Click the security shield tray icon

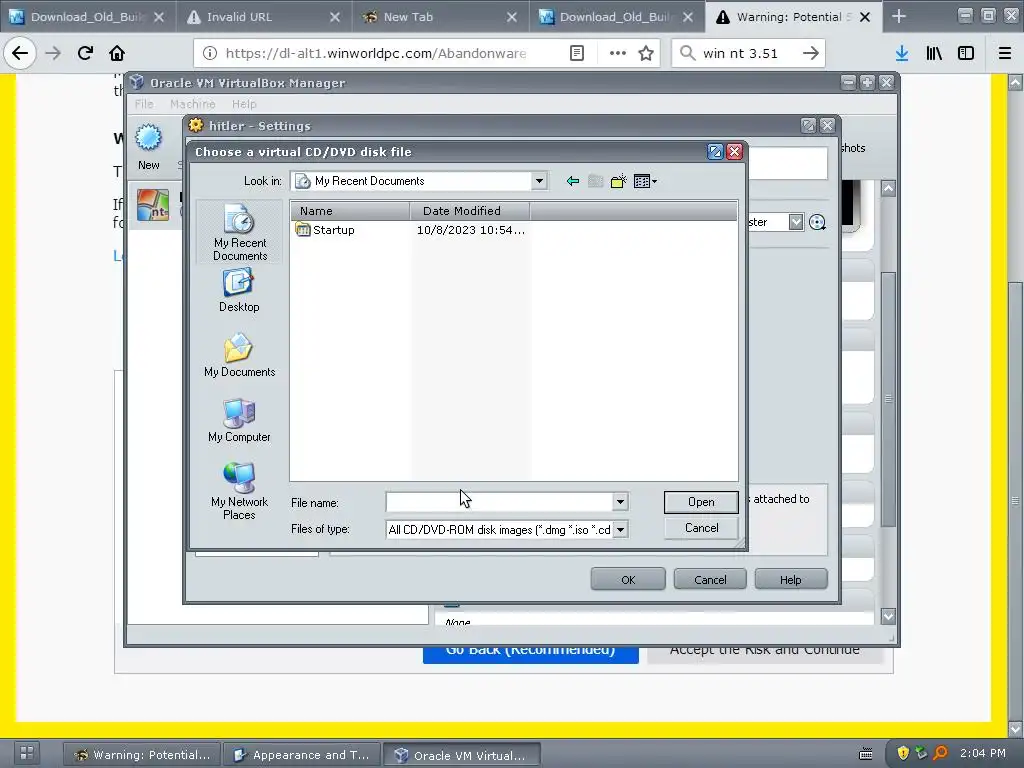click(x=903, y=753)
